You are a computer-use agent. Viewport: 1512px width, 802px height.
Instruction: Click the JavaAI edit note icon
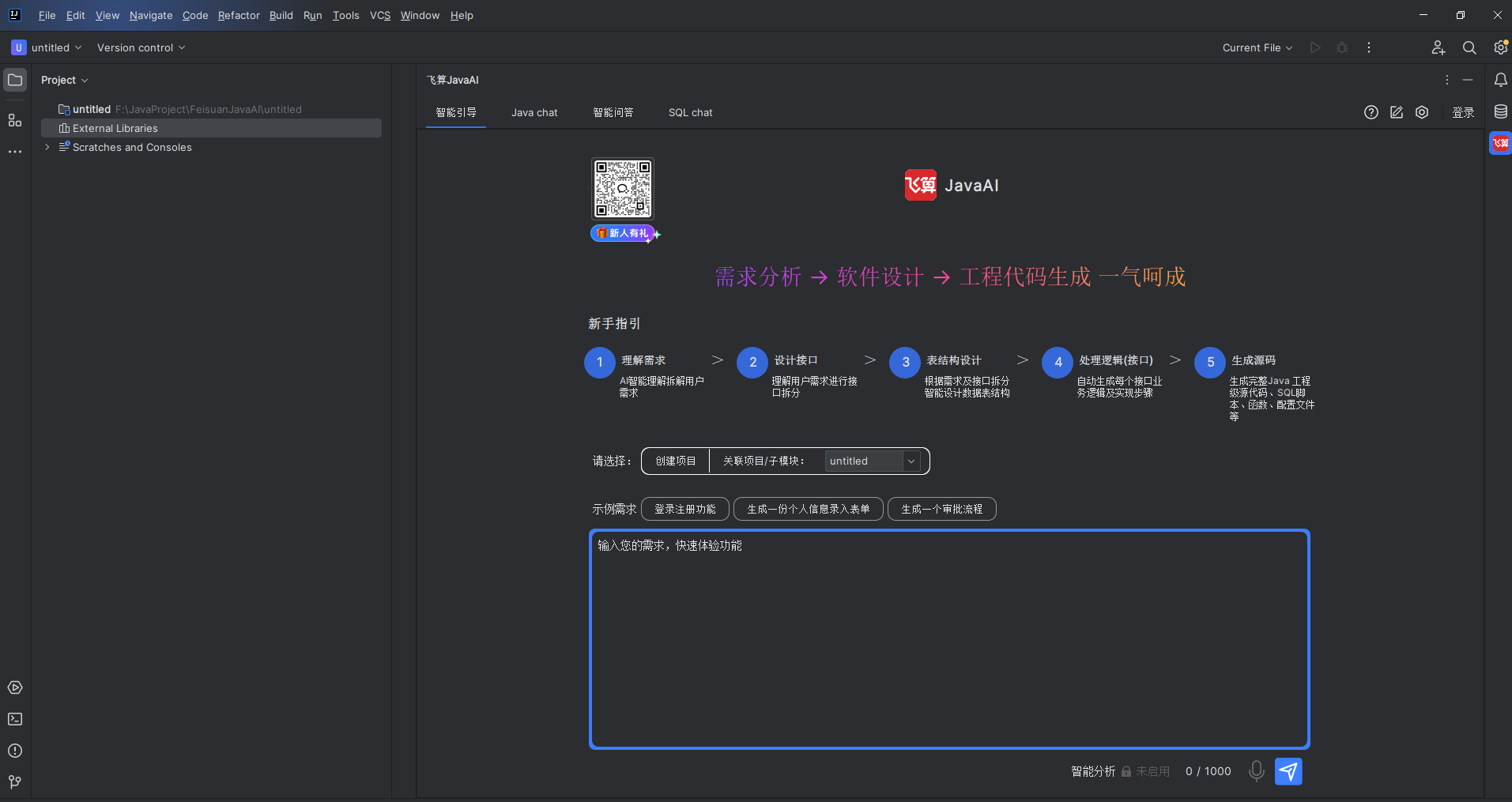click(1397, 112)
